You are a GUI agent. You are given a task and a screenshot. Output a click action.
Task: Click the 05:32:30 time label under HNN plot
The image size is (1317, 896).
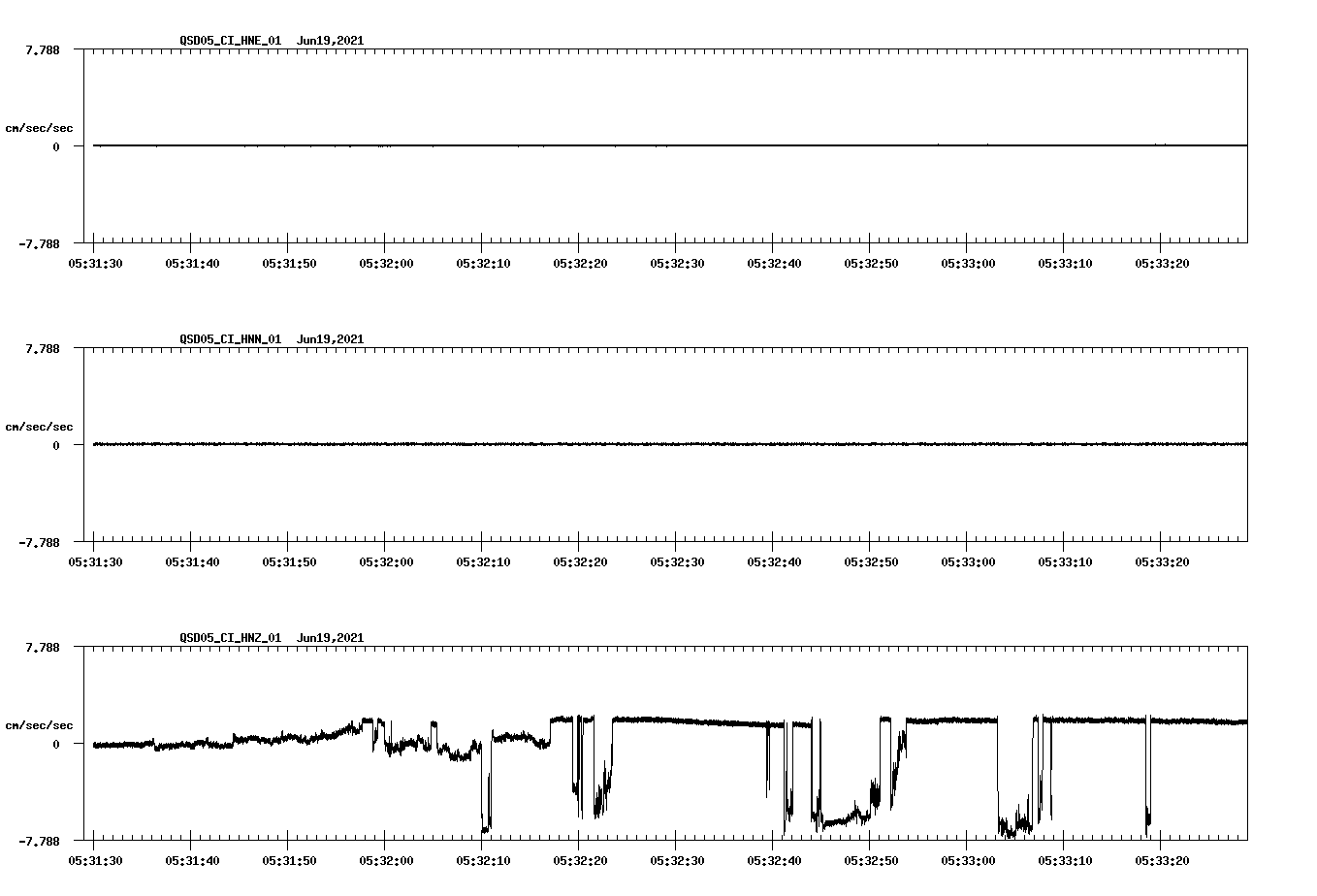(x=677, y=561)
